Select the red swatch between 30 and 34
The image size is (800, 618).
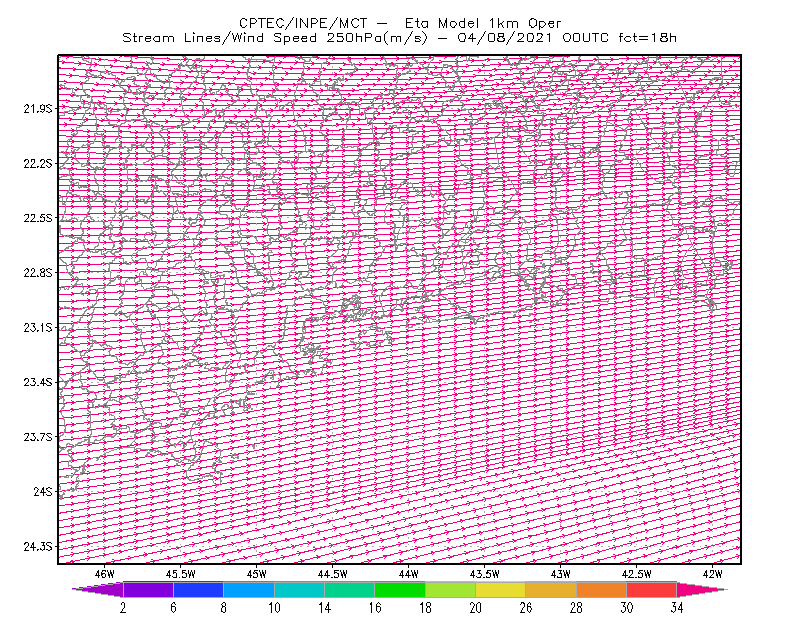coord(652,589)
